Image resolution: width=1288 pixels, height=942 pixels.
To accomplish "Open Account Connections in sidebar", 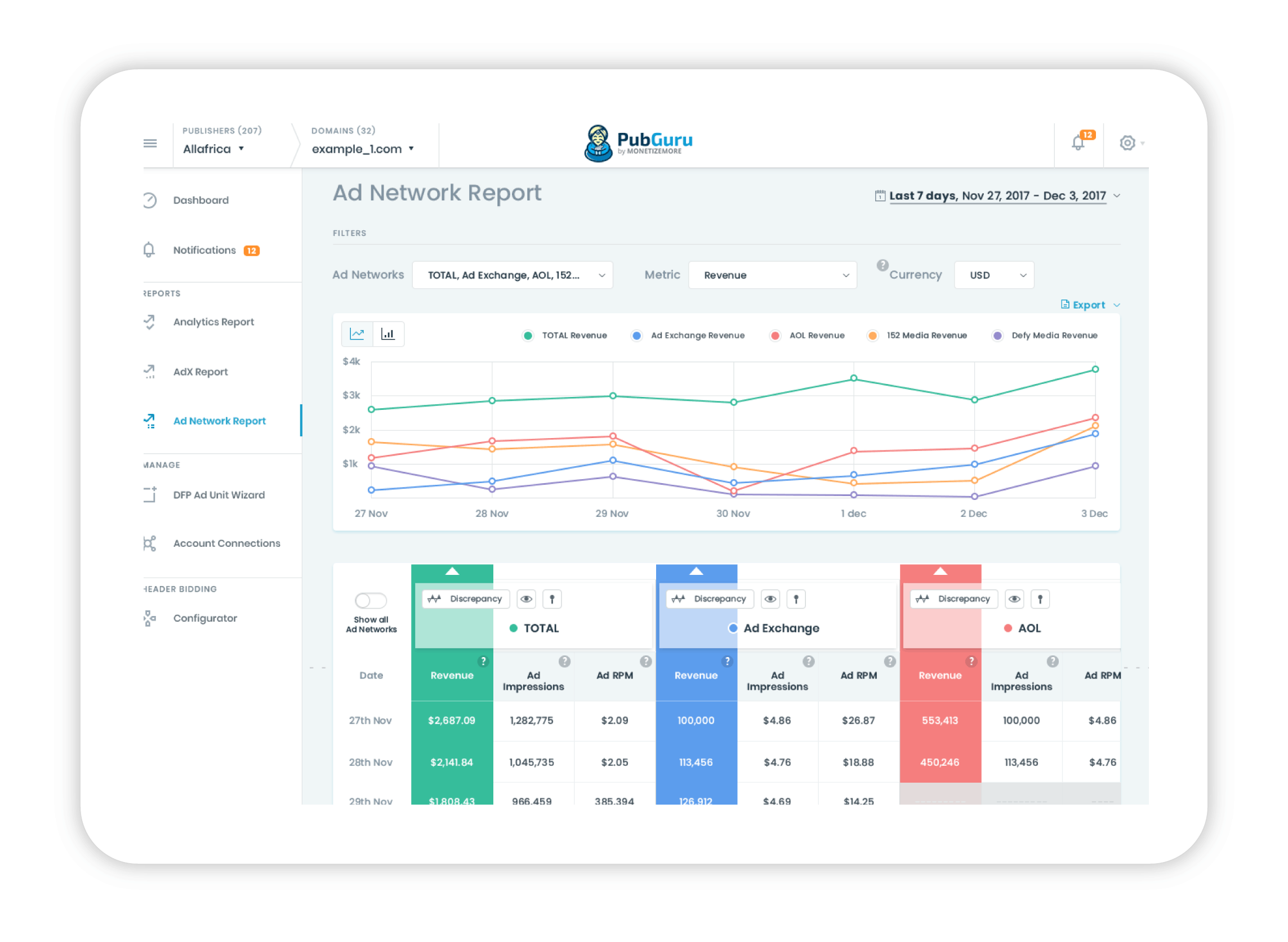I will [x=226, y=543].
